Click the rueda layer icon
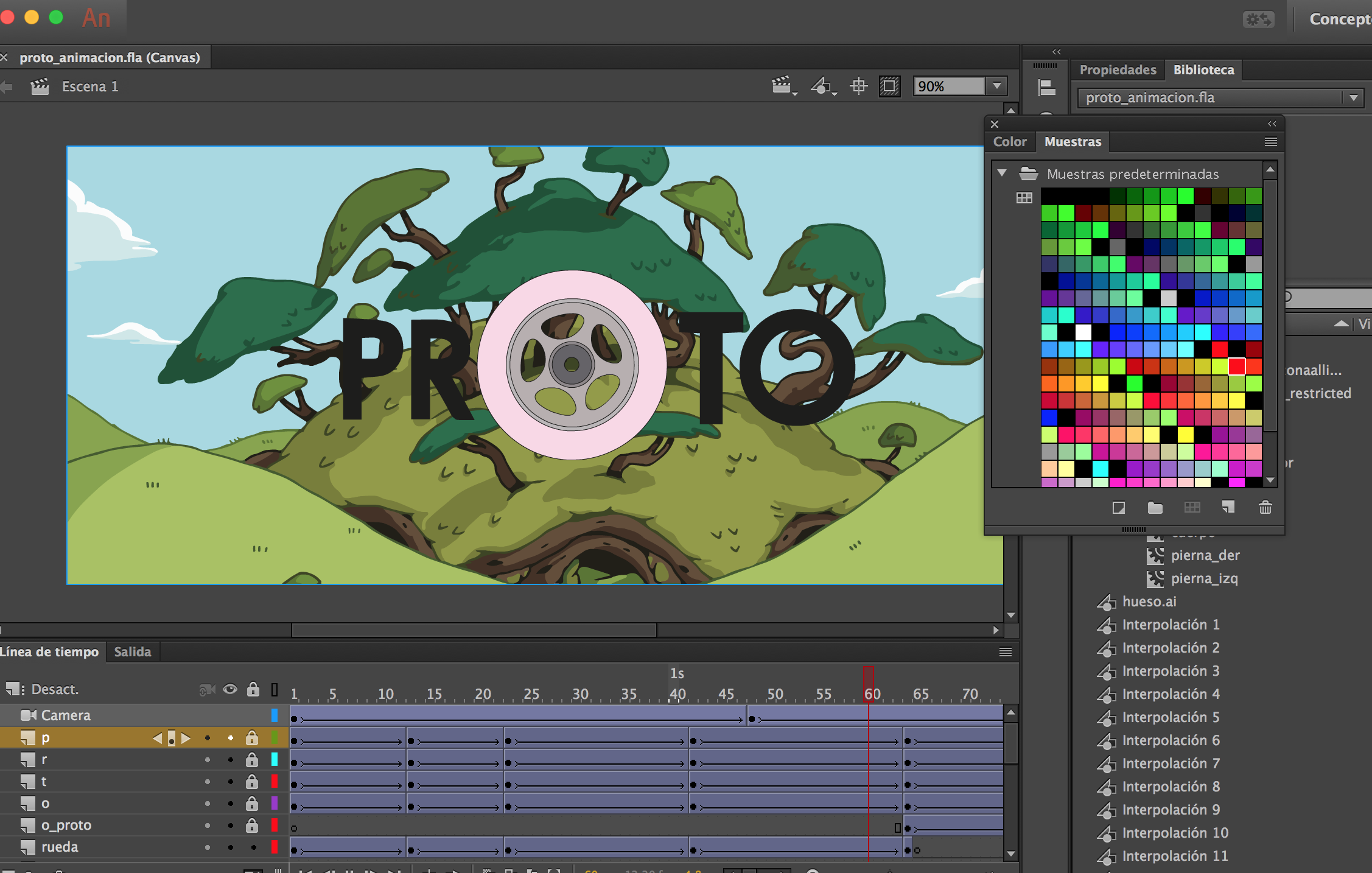The image size is (1372, 873). click(28, 847)
